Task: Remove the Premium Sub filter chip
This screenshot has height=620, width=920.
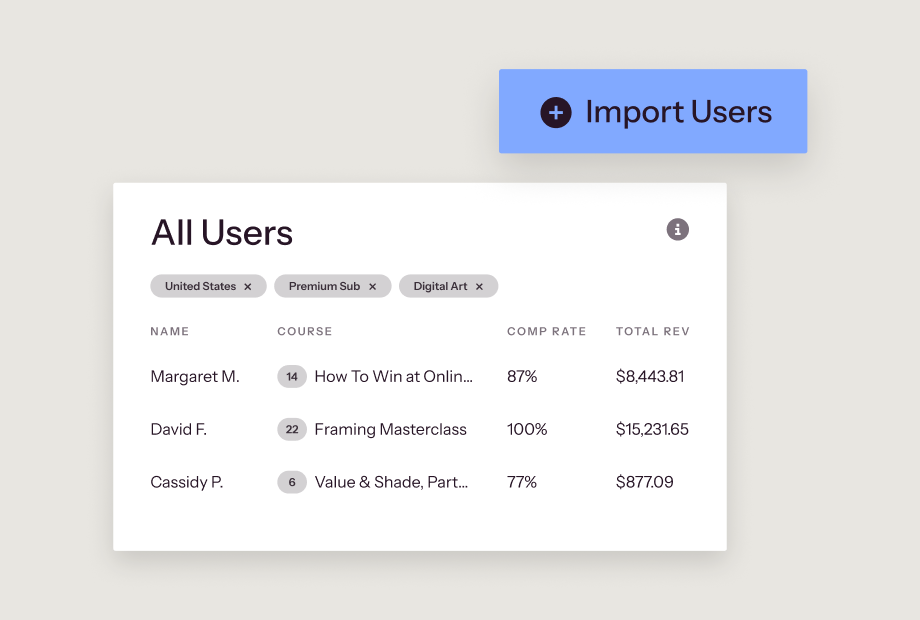Action: pos(372,287)
